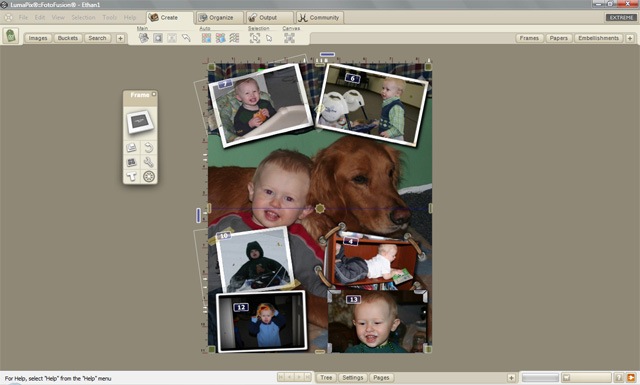Select photo frame labeled 7
The image size is (640, 385).
tap(260, 105)
